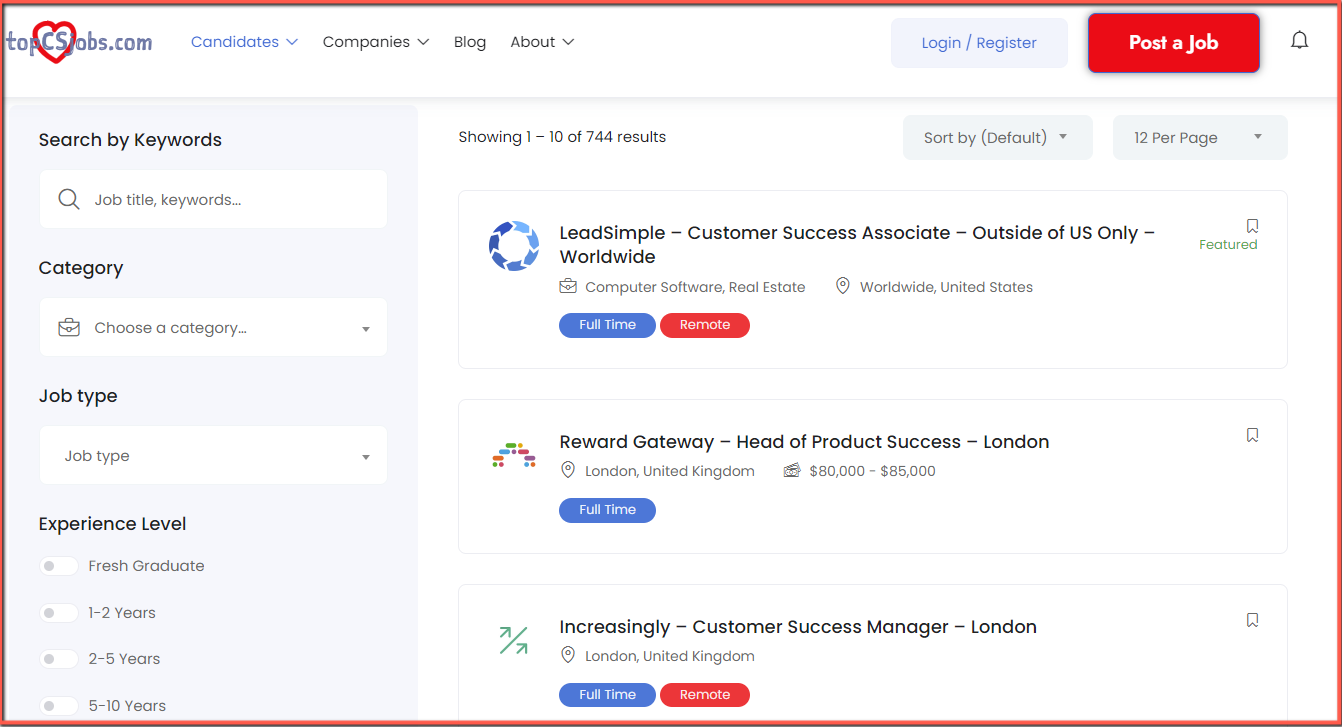Click the Remote tag on Increasingly listing
This screenshot has width=1342, height=727.
pos(705,695)
